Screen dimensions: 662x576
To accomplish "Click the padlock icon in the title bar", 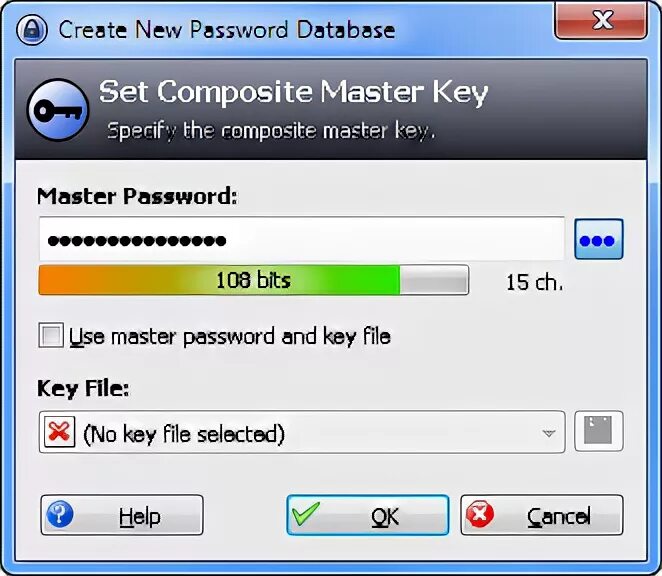I will click(32, 30).
